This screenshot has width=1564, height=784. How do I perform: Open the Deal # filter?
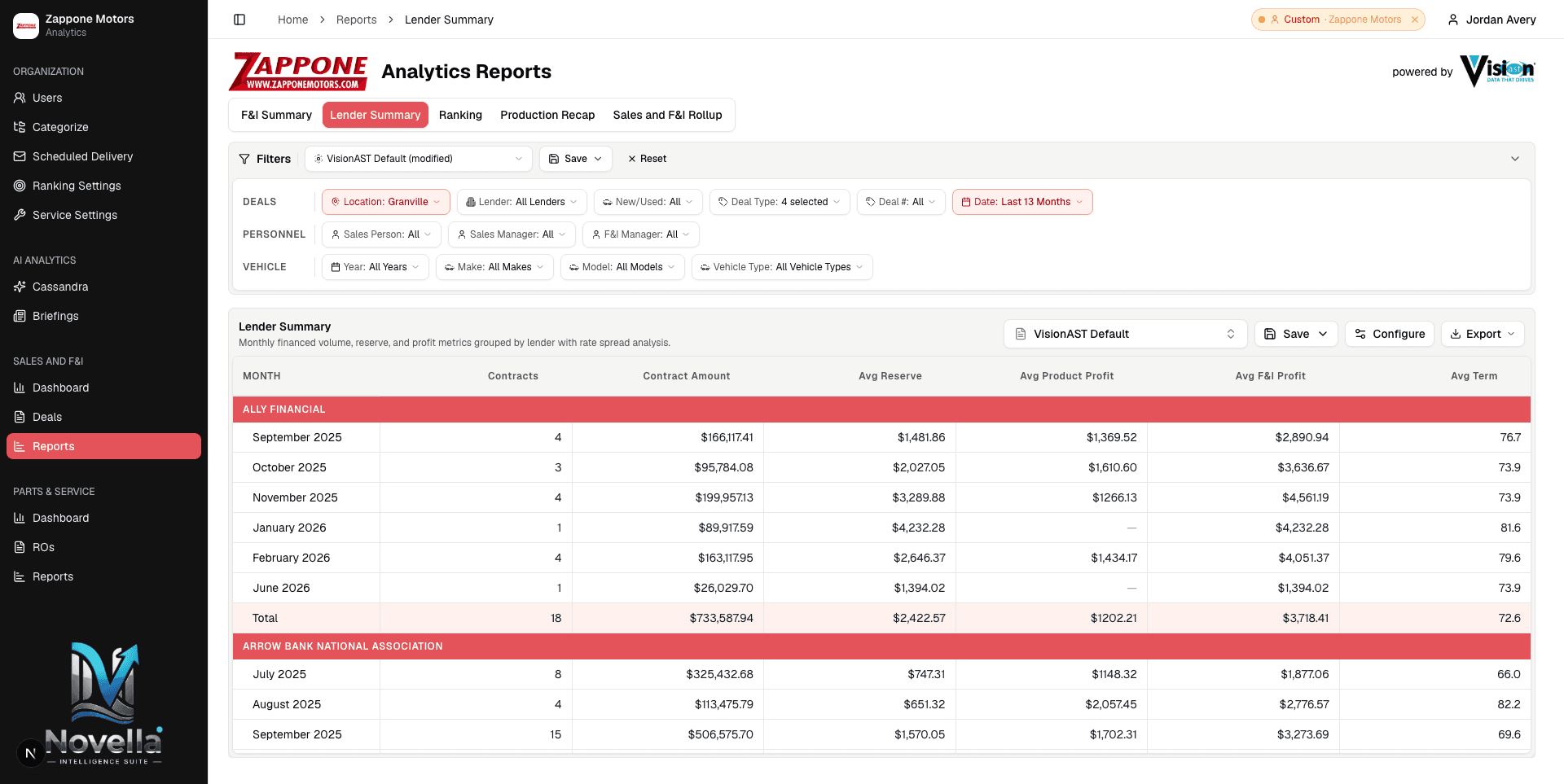pos(901,202)
